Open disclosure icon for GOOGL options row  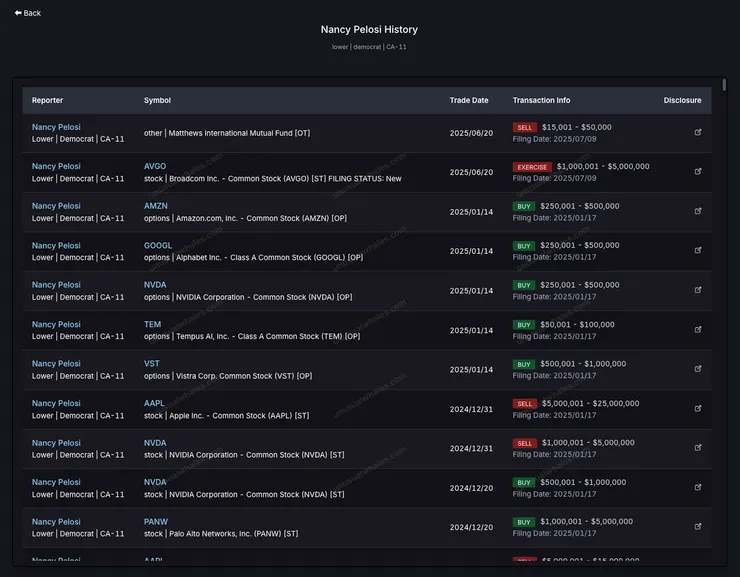(697, 250)
